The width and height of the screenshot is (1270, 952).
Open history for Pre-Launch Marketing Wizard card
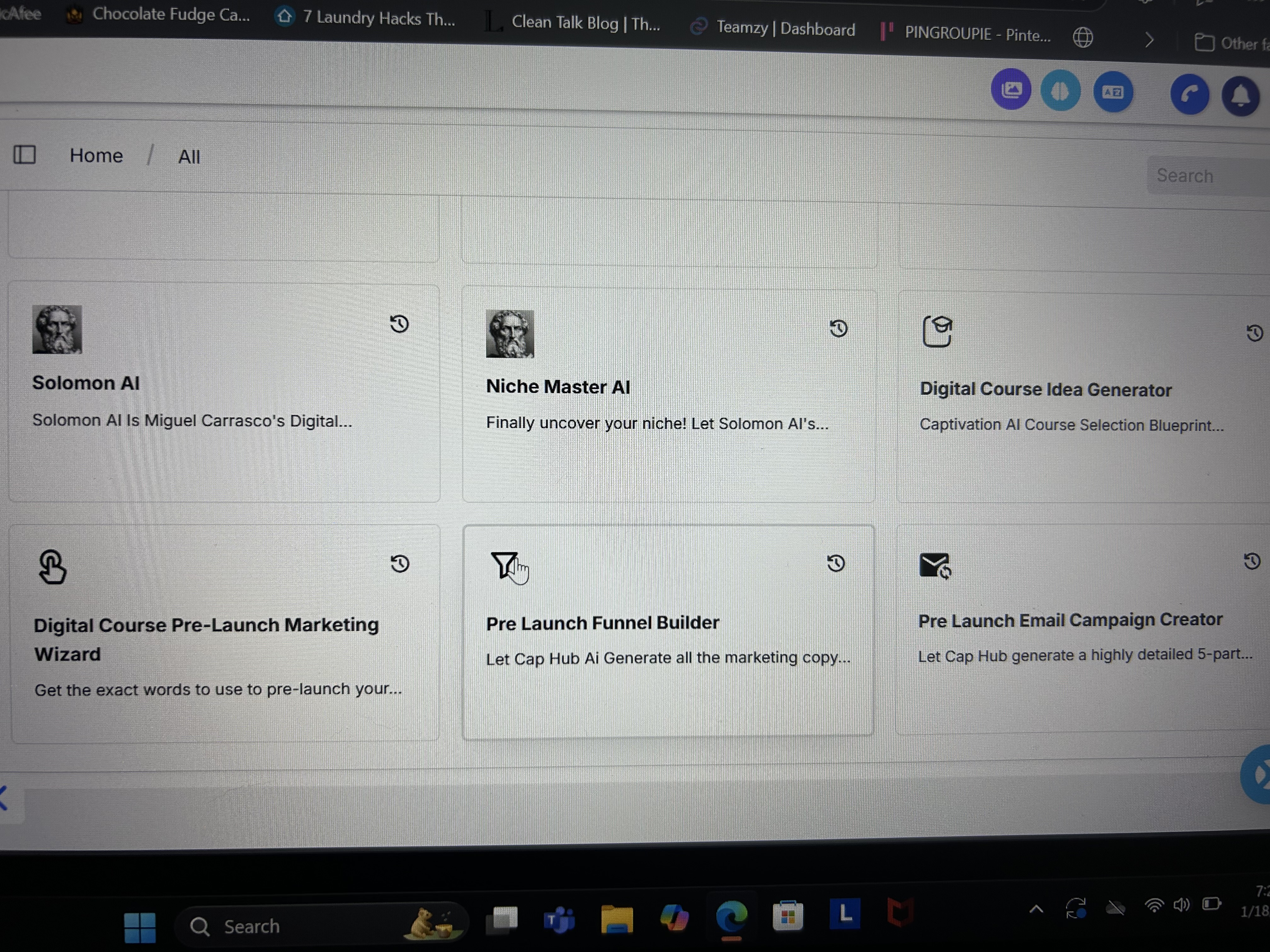pos(400,564)
